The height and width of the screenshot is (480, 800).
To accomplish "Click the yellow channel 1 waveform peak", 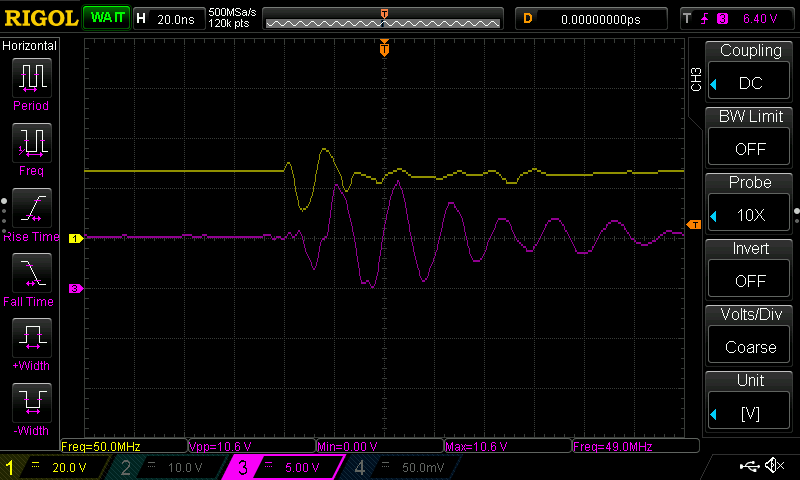I will click(x=324, y=149).
